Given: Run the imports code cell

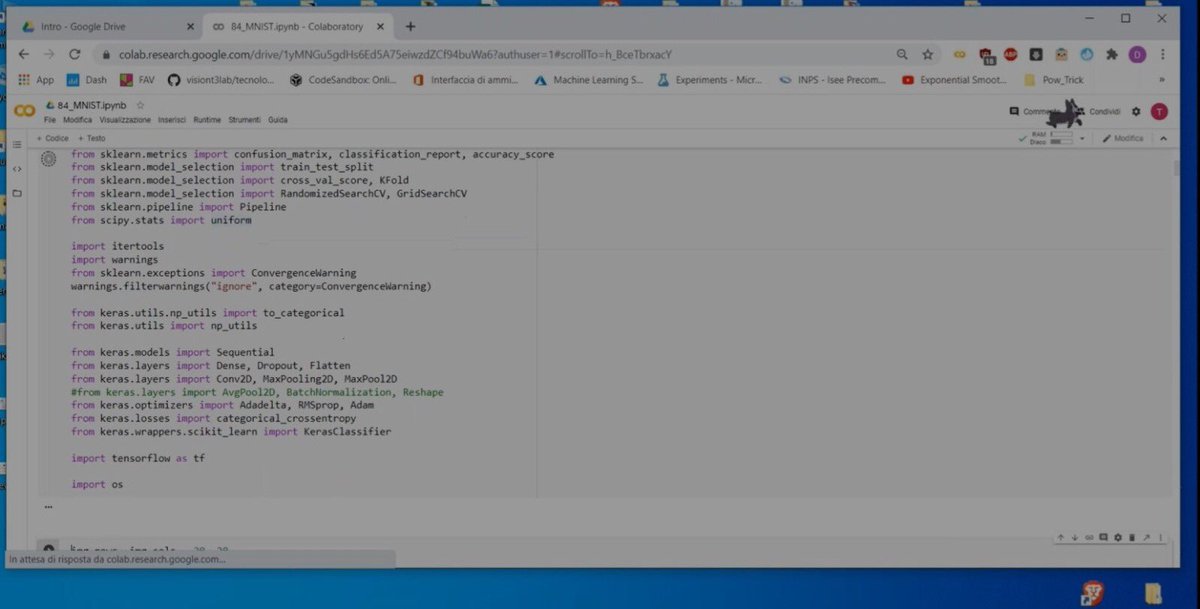Looking at the screenshot, I should pos(48,158).
